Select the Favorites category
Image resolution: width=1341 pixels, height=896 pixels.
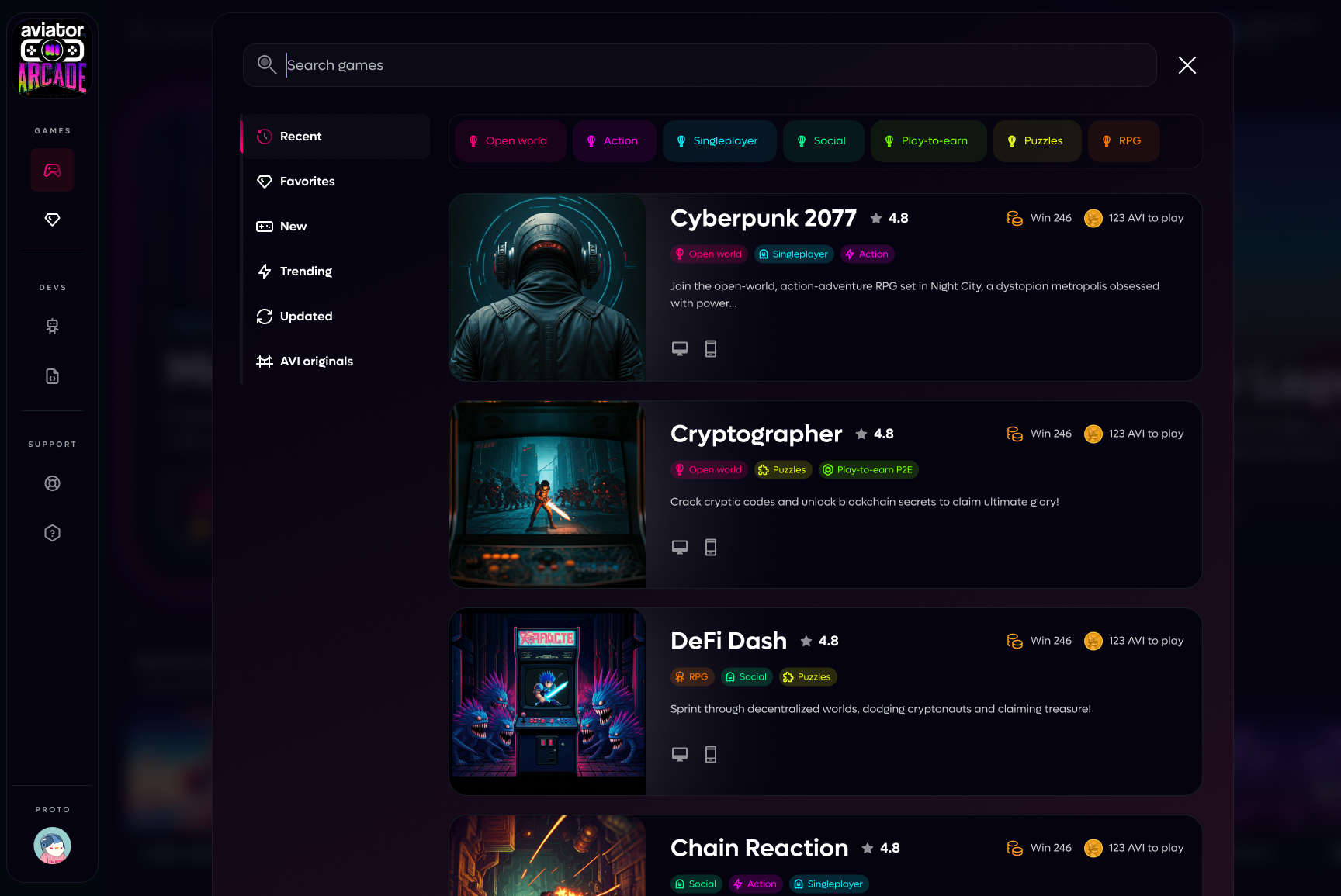tap(335, 182)
